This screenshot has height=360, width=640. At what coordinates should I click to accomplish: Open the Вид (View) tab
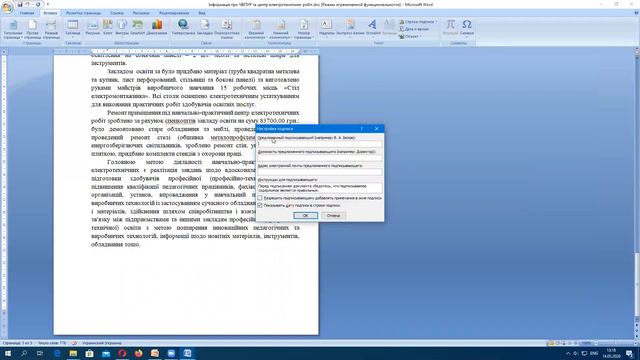click(x=202, y=13)
